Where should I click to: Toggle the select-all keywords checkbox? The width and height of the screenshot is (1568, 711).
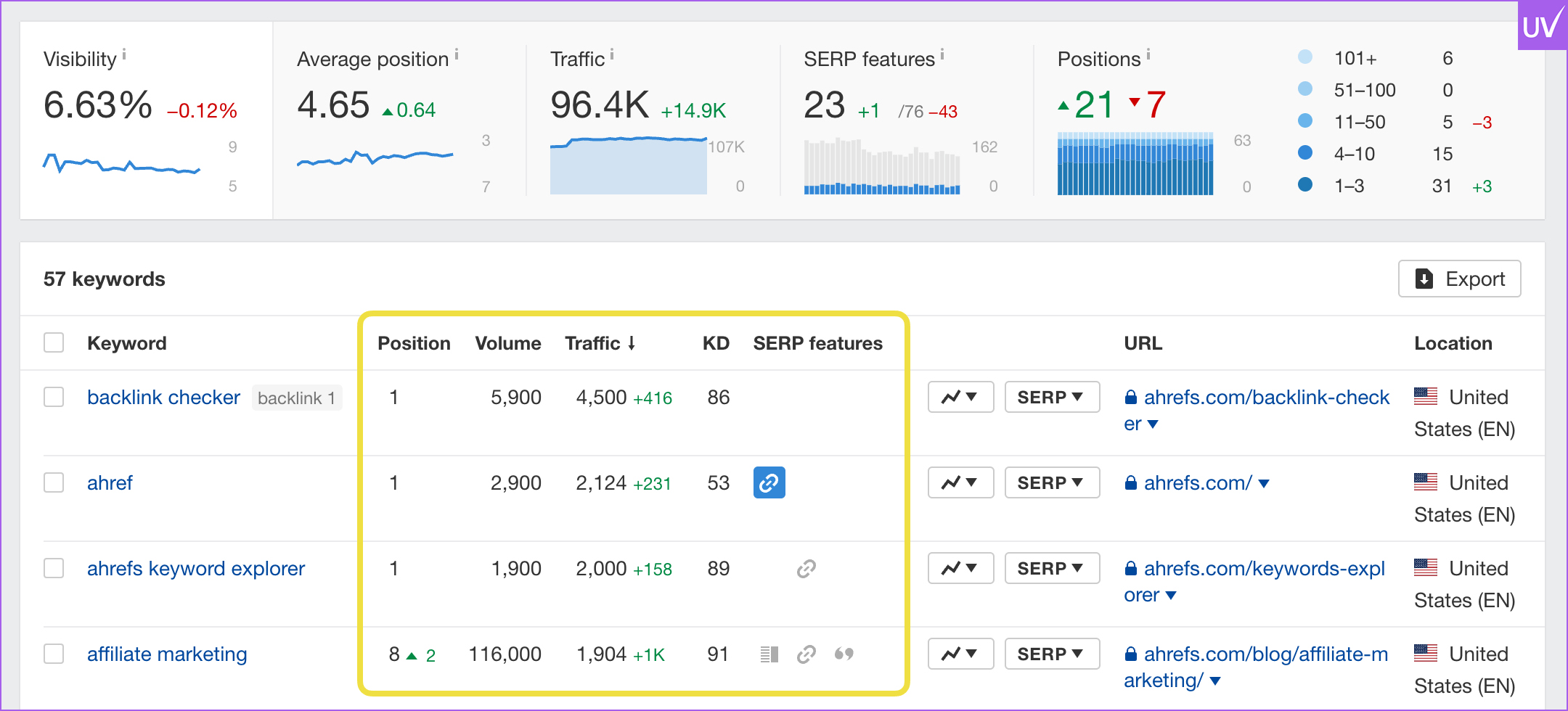54,342
